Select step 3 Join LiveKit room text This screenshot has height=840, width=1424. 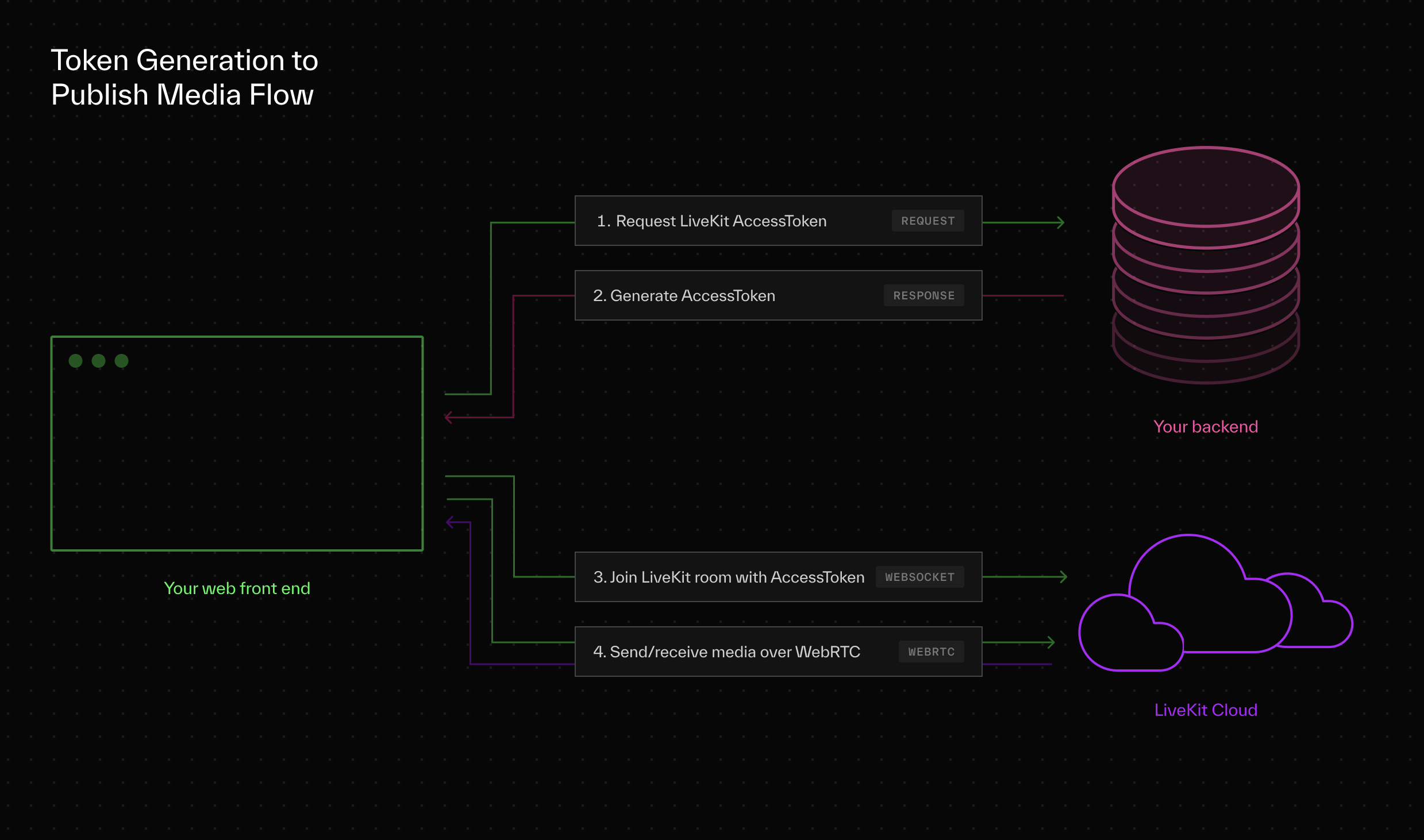tap(729, 577)
